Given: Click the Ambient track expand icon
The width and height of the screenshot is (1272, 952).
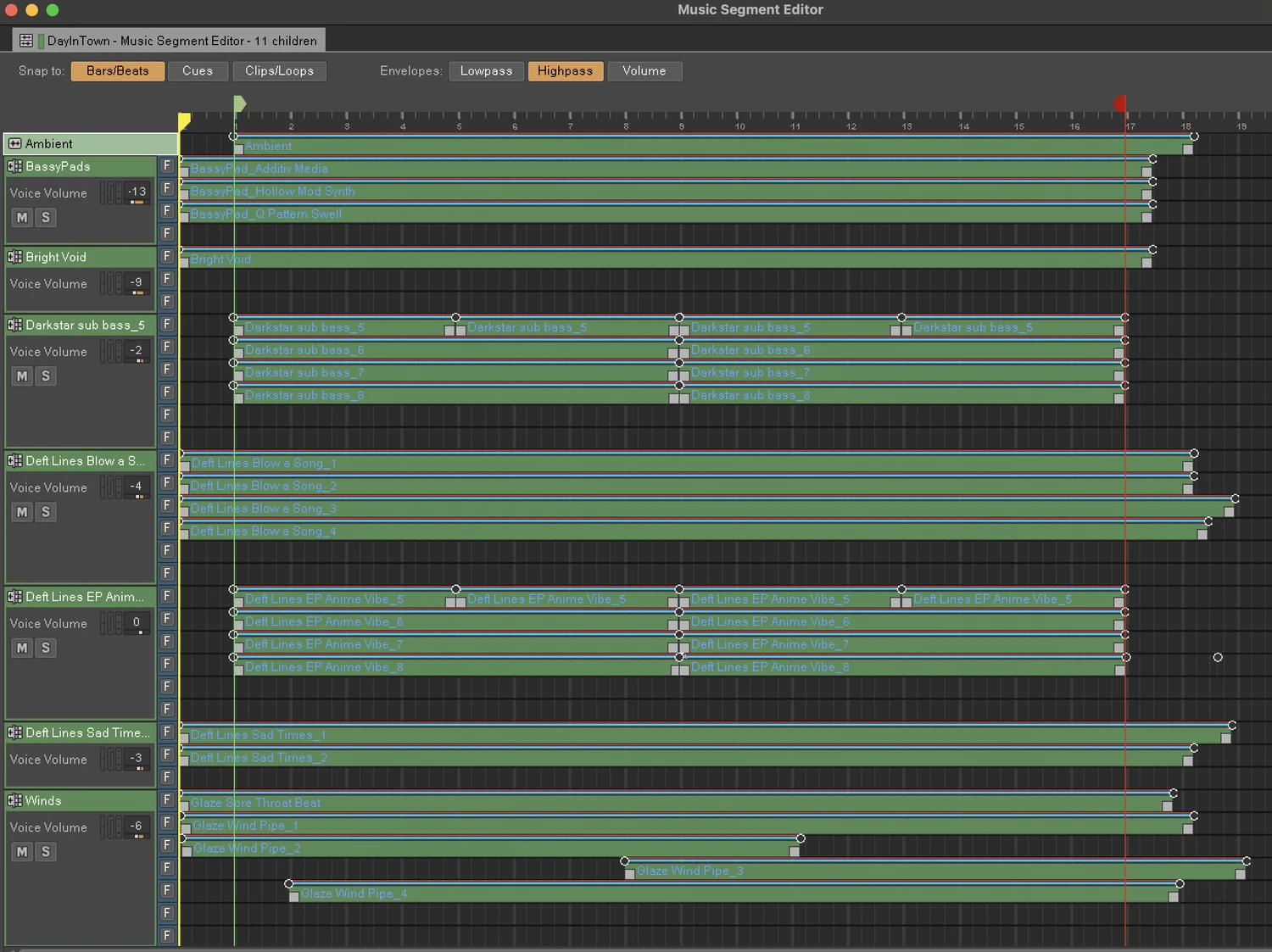Looking at the screenshot, I should (14, 144).
